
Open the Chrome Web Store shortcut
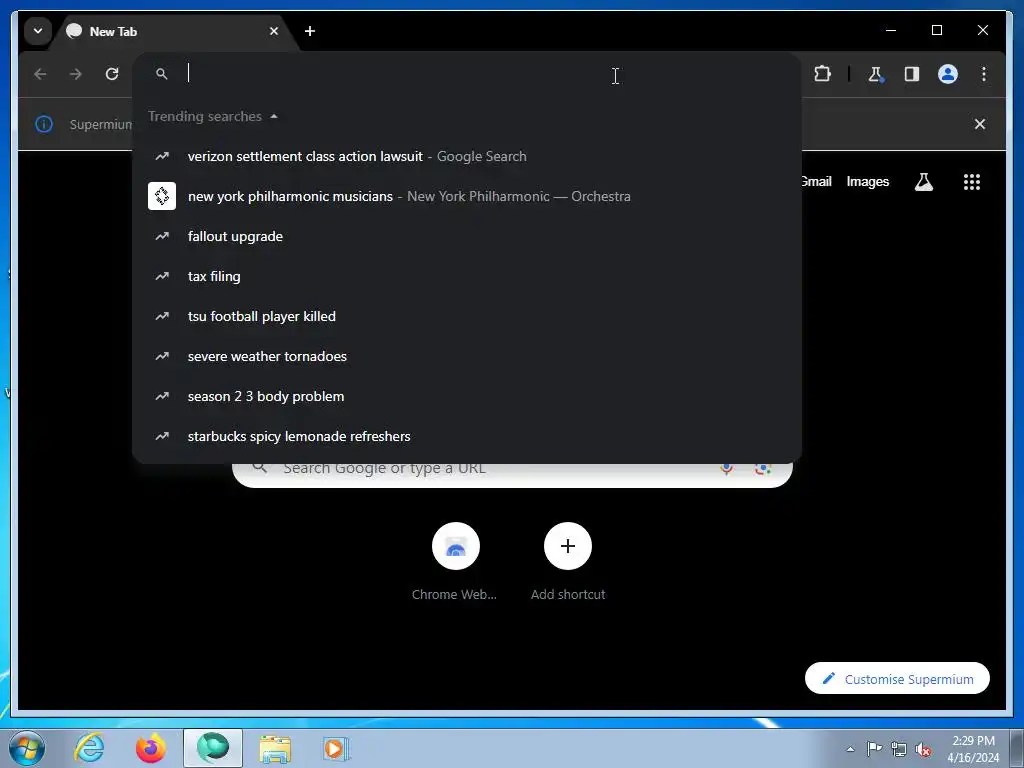click(455, 562)
